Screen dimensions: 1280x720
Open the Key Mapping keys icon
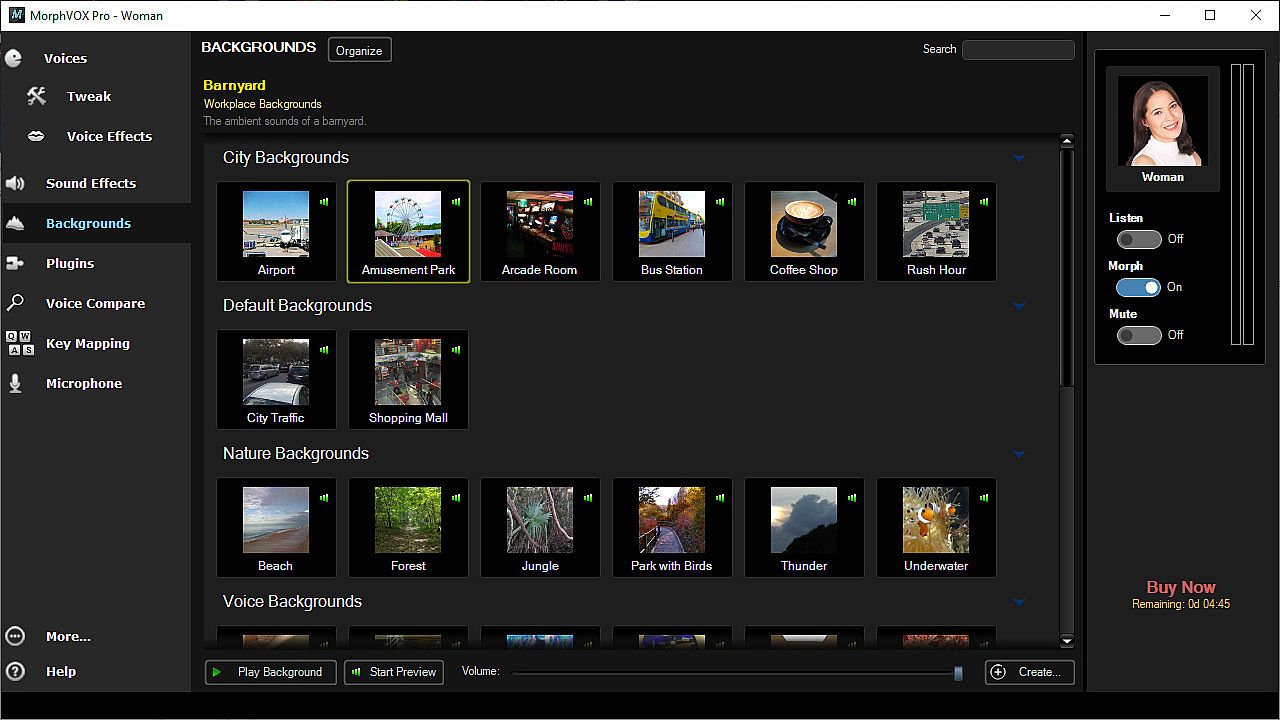(19, 343)
